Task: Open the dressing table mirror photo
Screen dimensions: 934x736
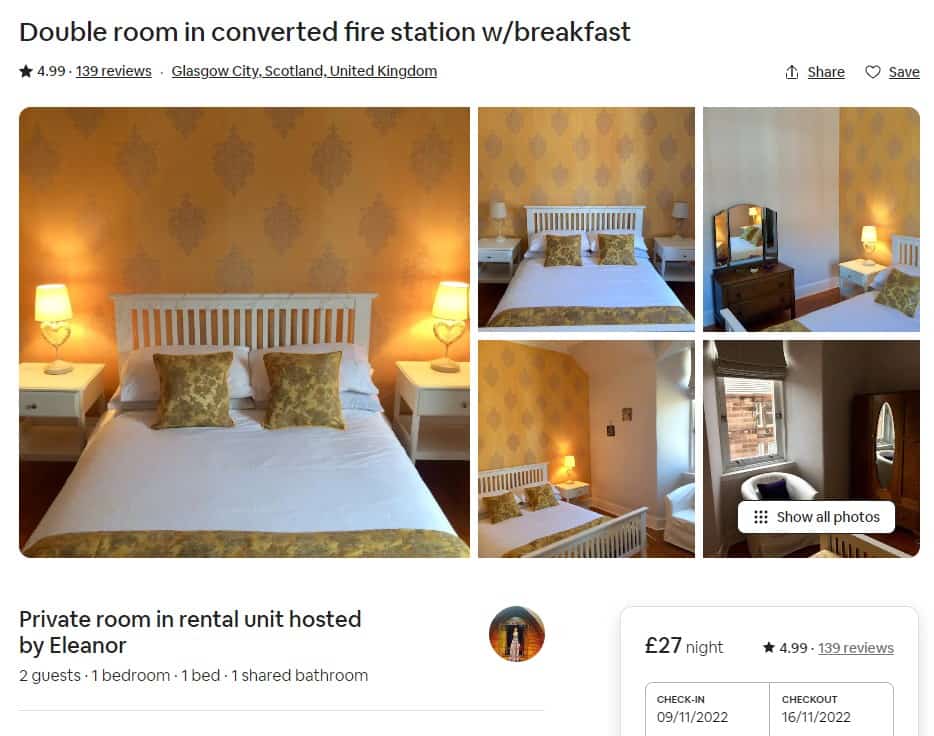Action: (x=811, y=219)
